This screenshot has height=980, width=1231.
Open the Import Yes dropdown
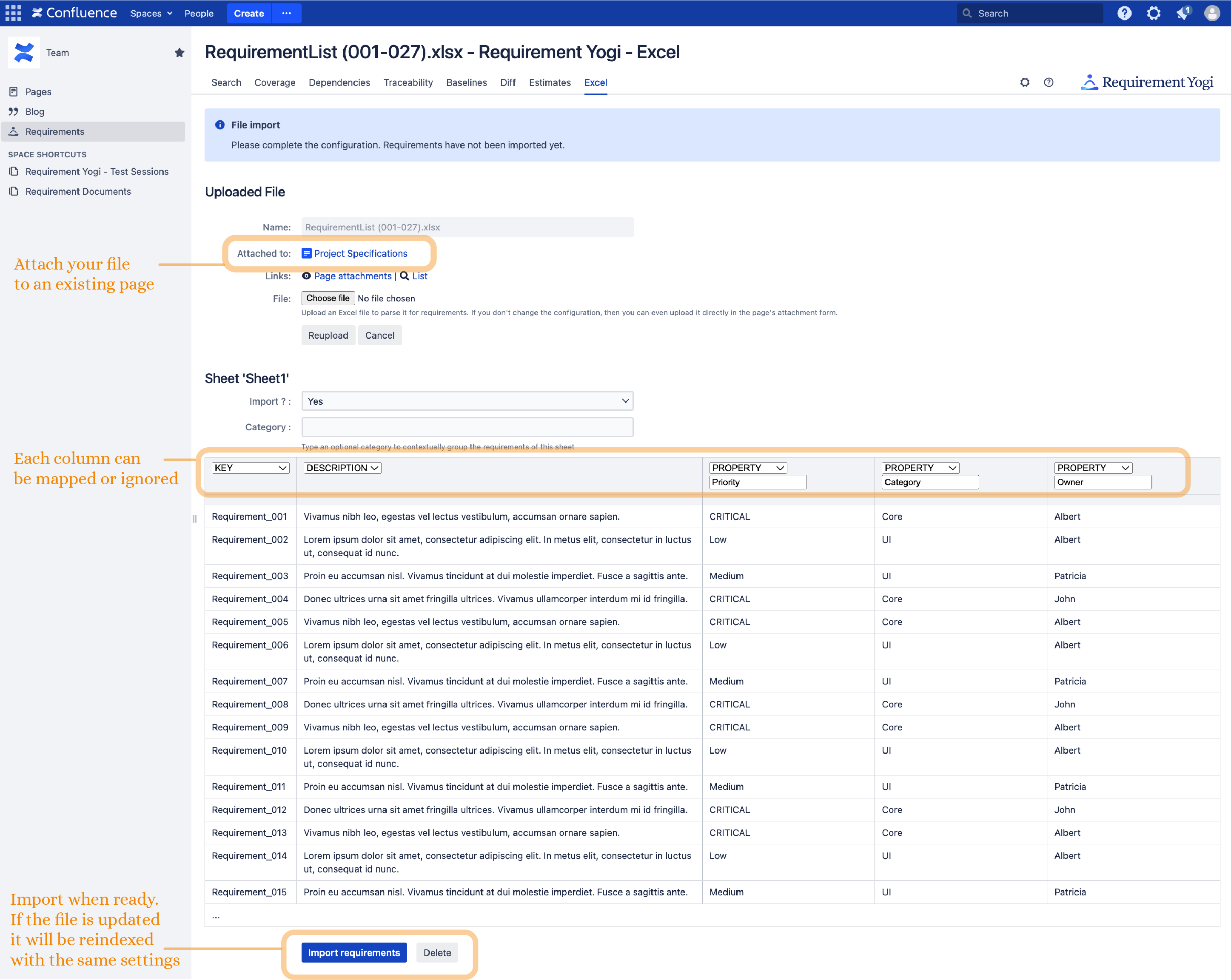coord(467,401)
